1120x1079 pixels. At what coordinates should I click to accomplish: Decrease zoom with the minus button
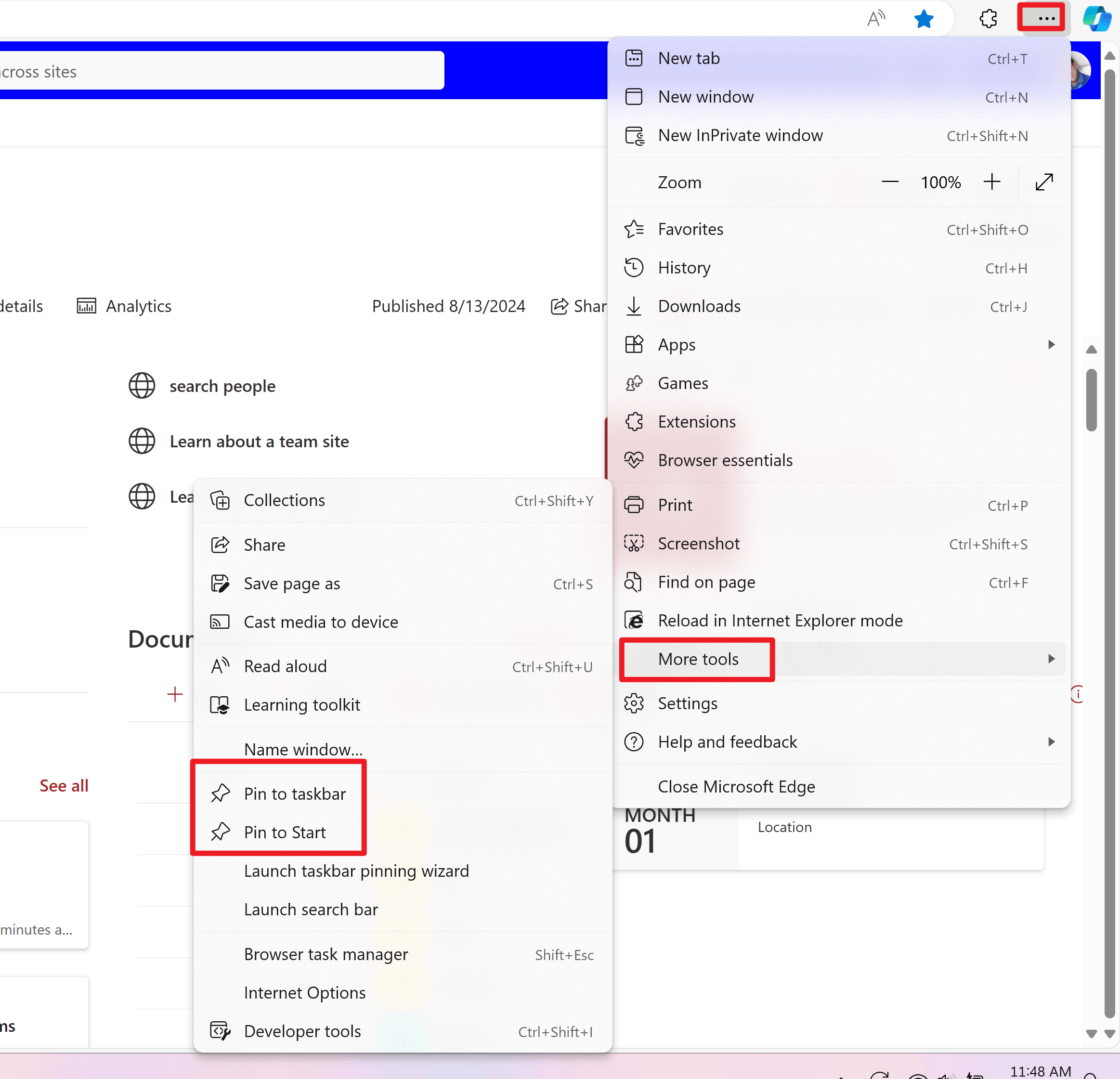click(x=890, y=182)
